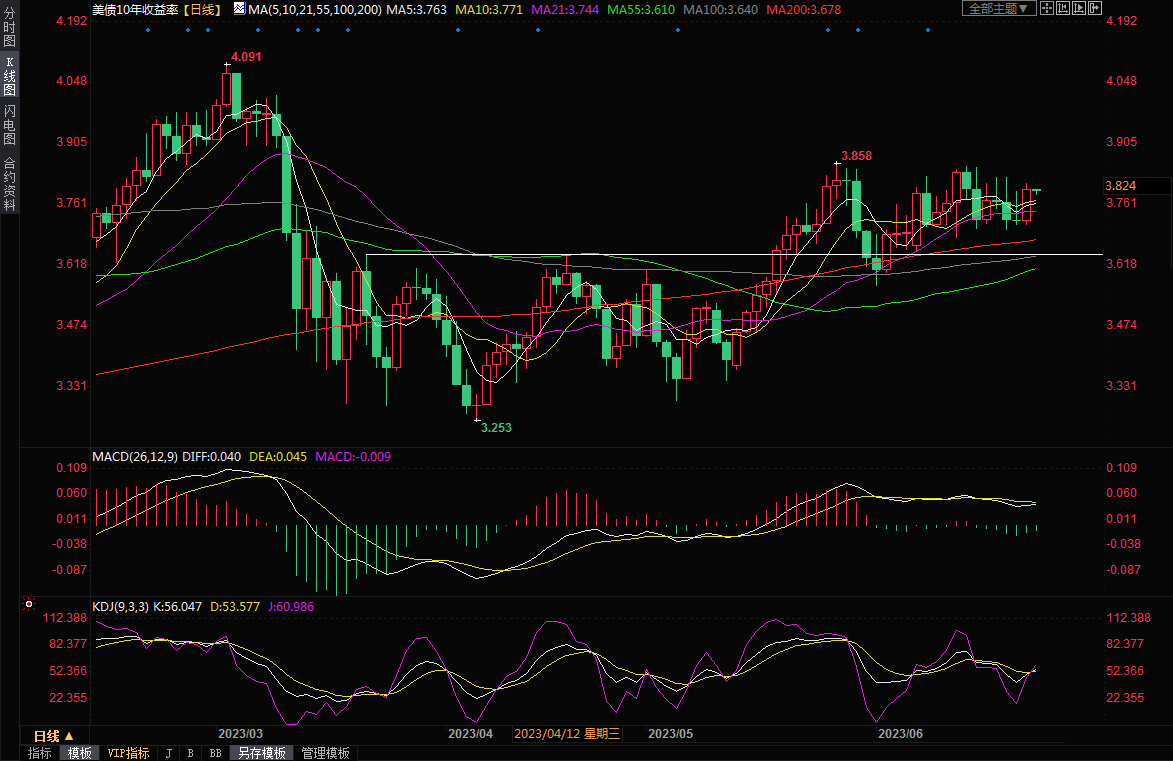The height and width of the screenshot is (761, 1173).
Task: Open MA(5,10,21,55,100,200) parameter settings
Action: coord(314,8)
